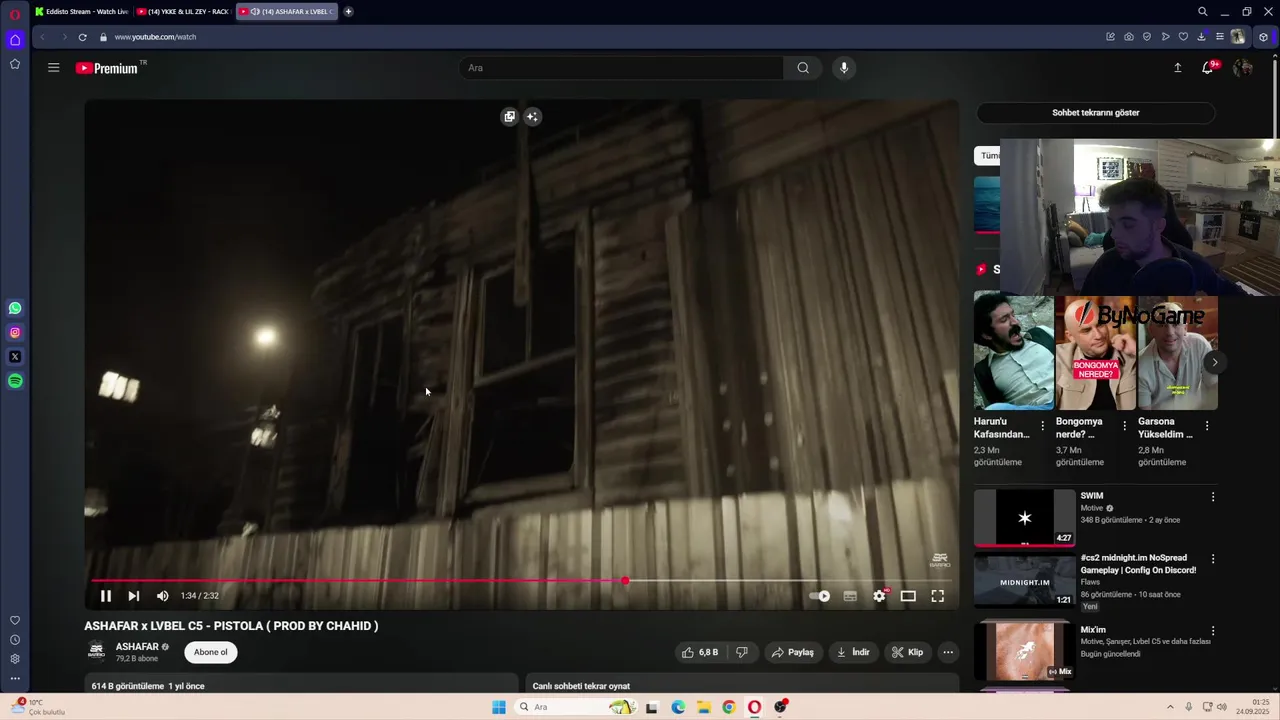This screenshot has width=1280, height=720.
Task: Open Short 'Bongomya nerde?'
Action: 1095,352
